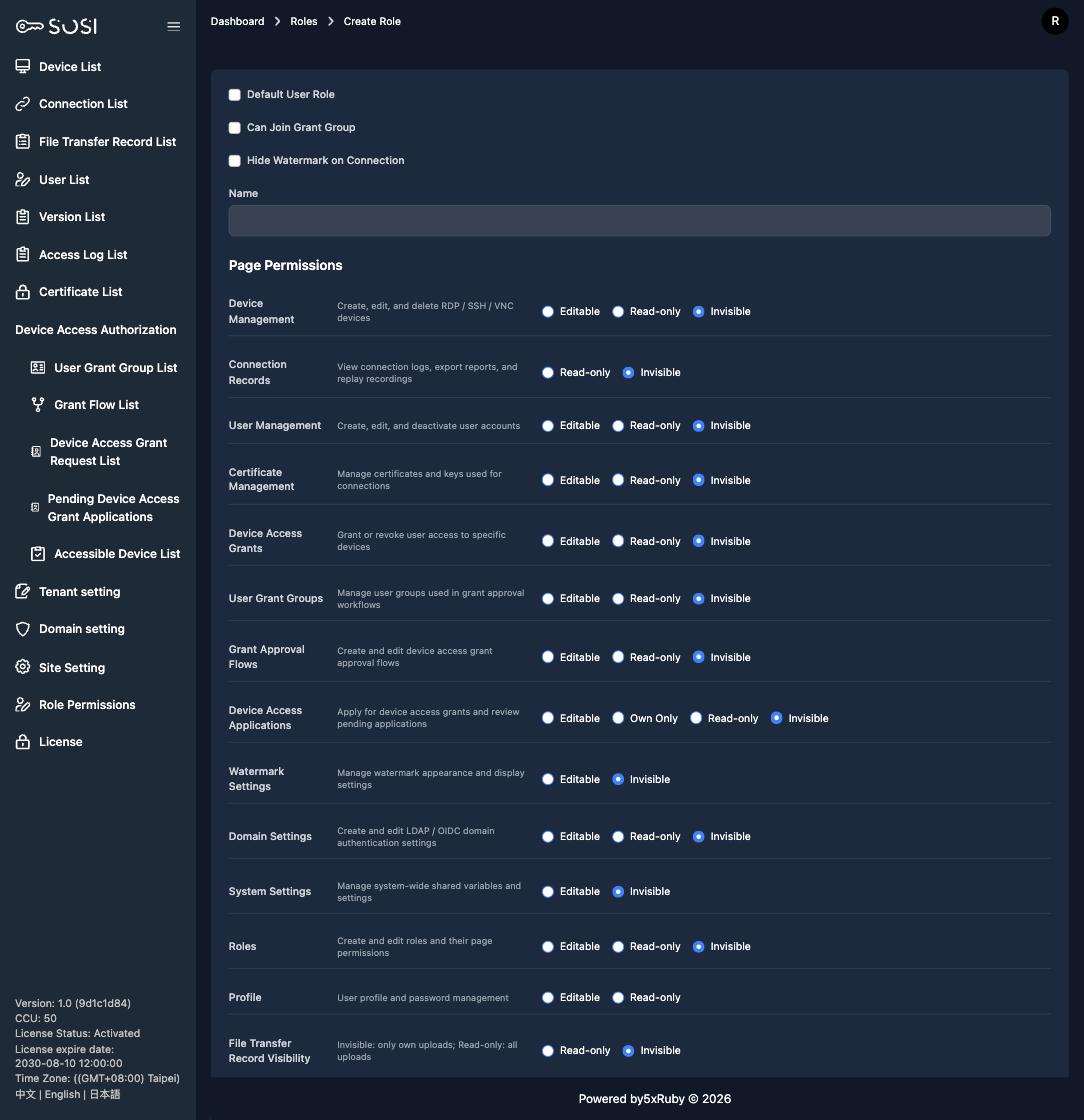Set Watermark Settings to Editable
1084x1120 pixels.
[548, 779]
